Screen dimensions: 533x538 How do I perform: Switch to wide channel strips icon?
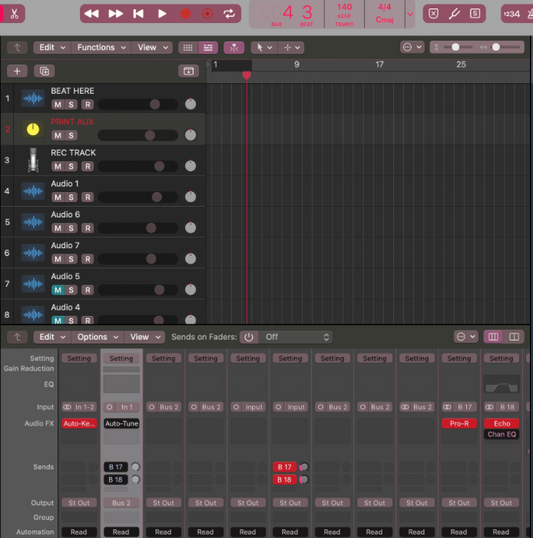point(514,337)
